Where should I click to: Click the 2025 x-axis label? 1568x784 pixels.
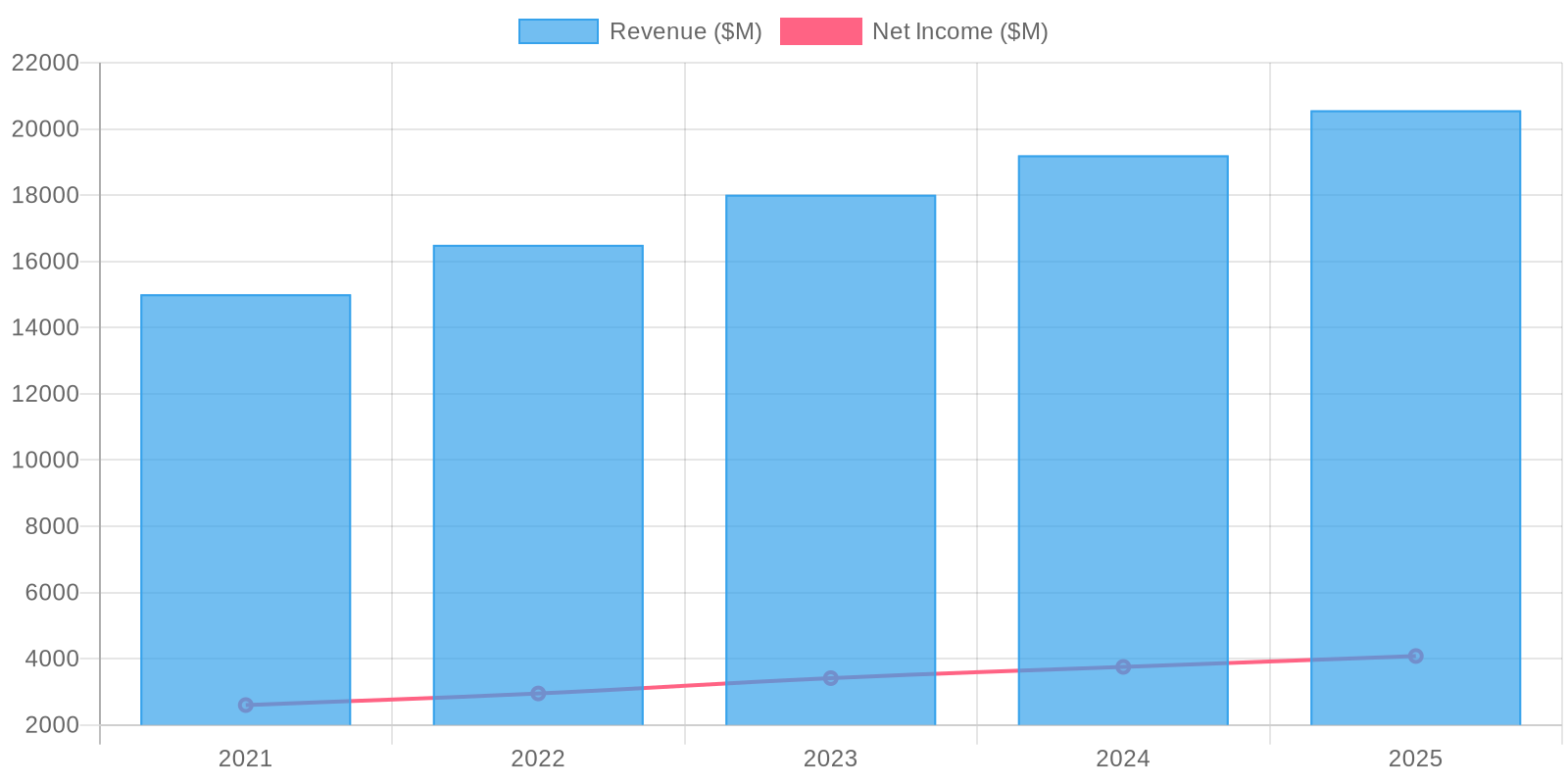tap(1415, 759)
